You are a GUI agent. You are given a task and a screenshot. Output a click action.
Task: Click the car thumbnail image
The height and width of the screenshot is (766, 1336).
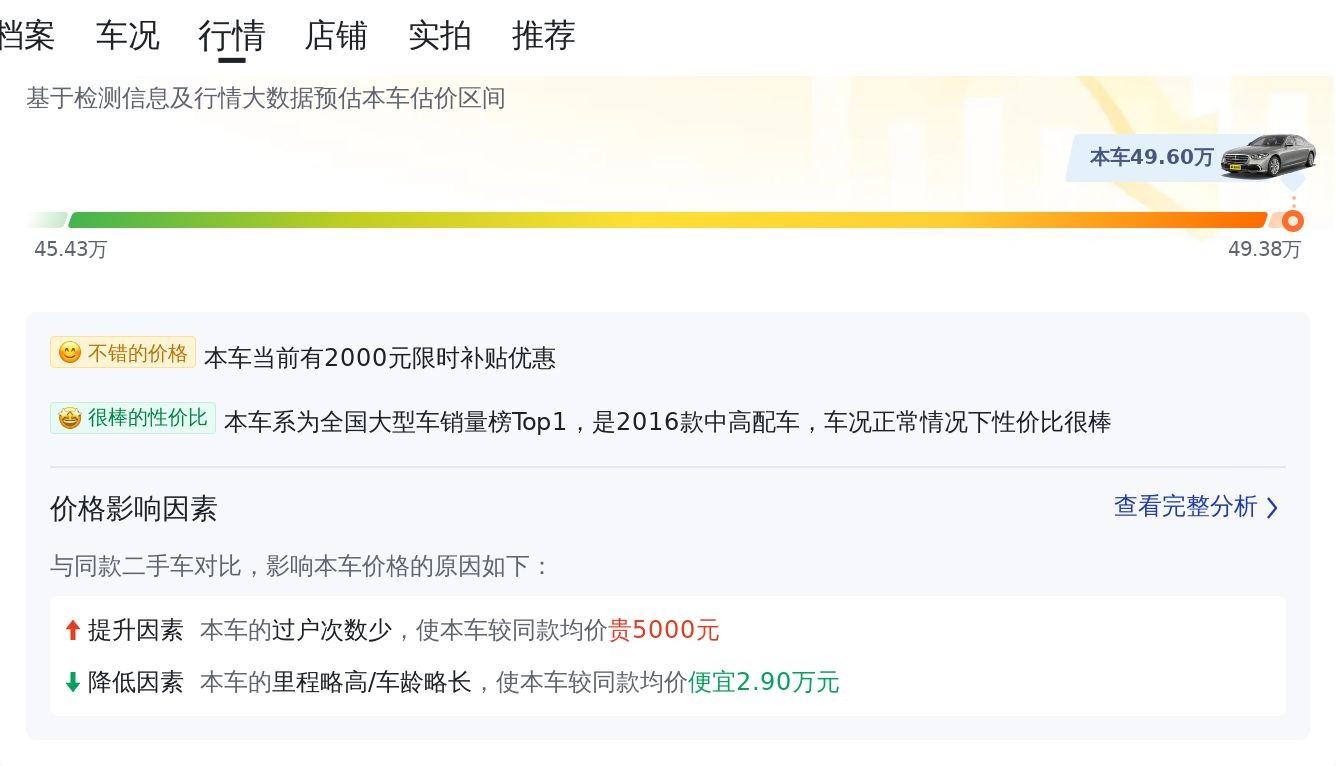[1267, 156]
